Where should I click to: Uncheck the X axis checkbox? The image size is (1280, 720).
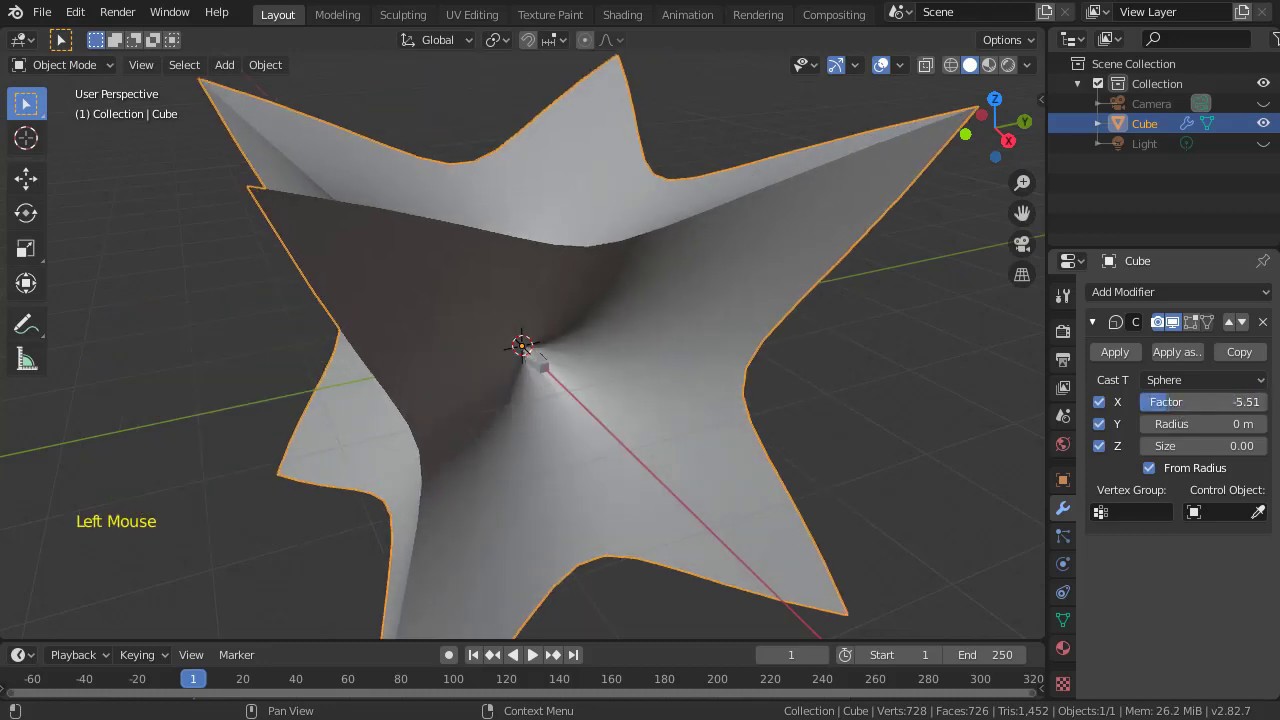[1099, 402]
